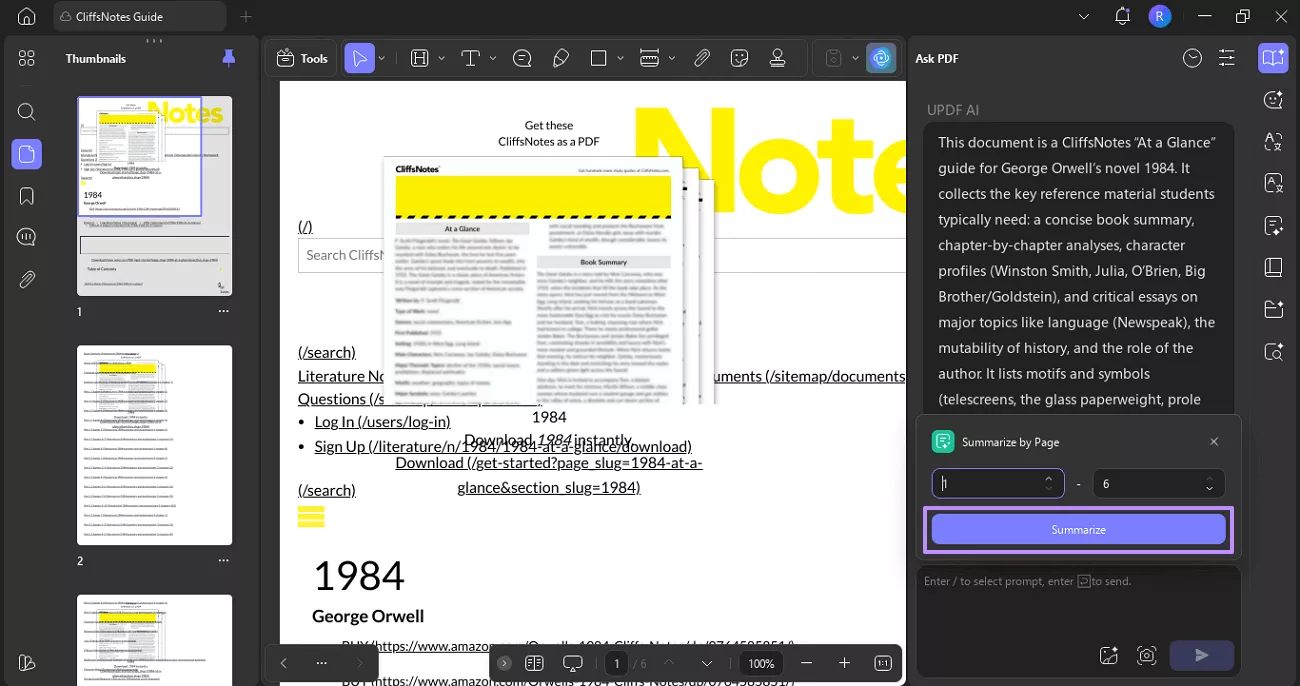Select the Comment bubble tool

522,58
